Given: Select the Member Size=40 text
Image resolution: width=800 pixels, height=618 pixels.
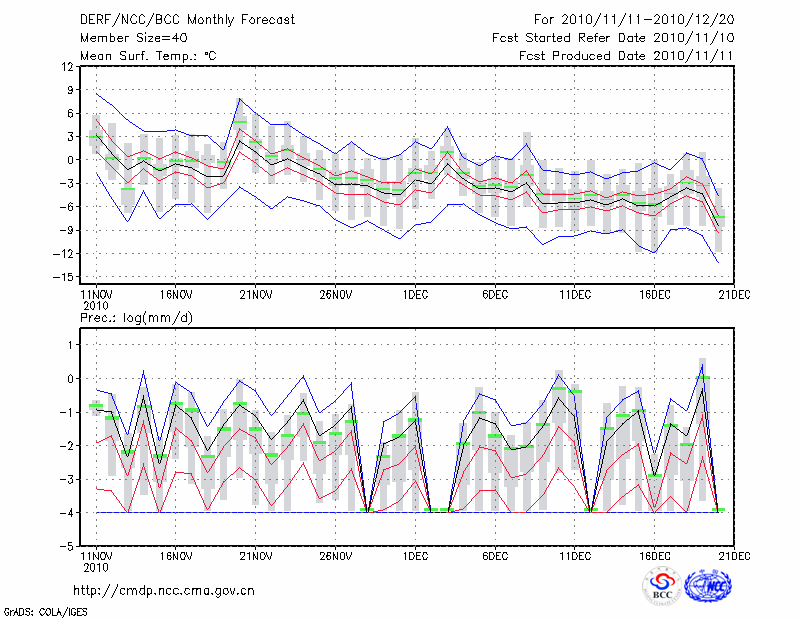Looking at the screenshot, I should click(x=127, y=37).
